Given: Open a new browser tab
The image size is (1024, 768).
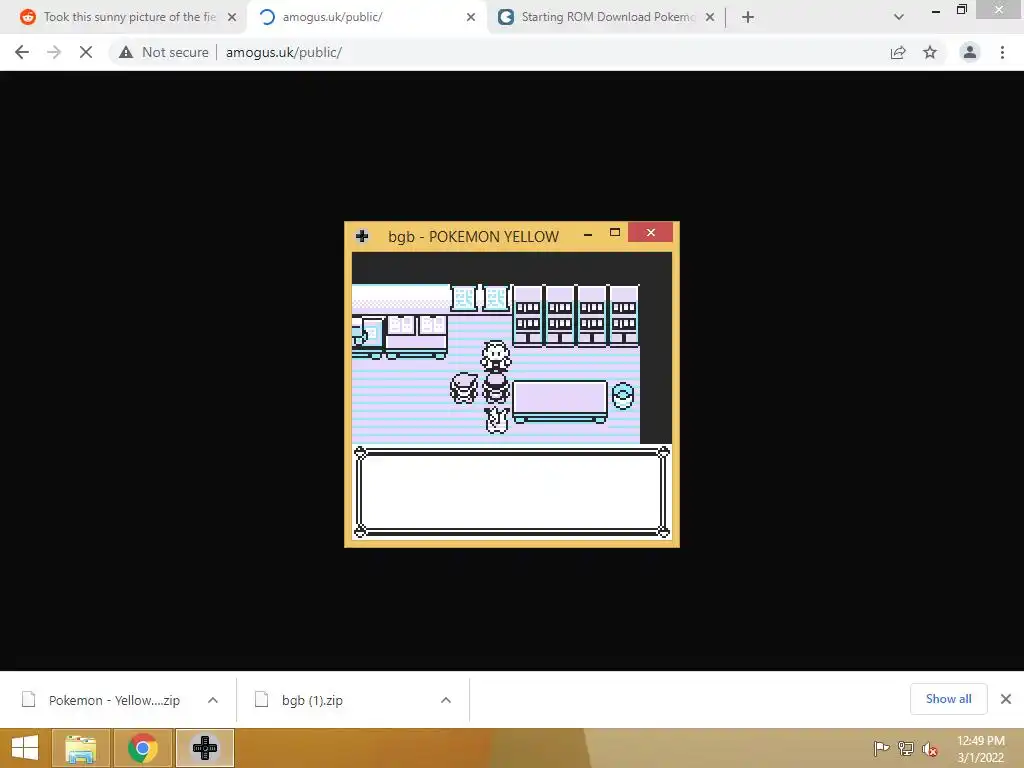Looking at the screenshot, I should pos(748,18).
